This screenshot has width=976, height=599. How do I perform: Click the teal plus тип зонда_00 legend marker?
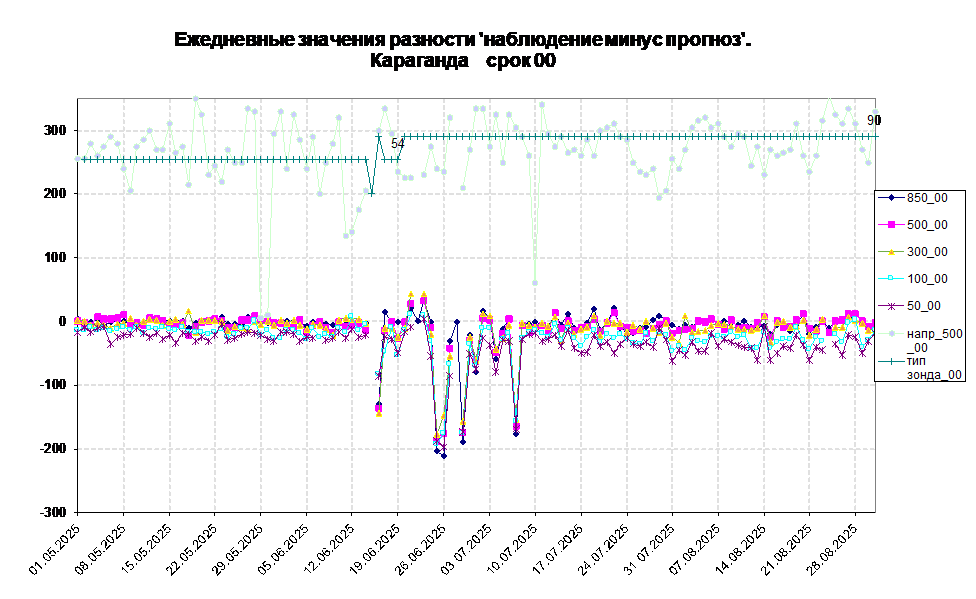click(x=891, y=360)
